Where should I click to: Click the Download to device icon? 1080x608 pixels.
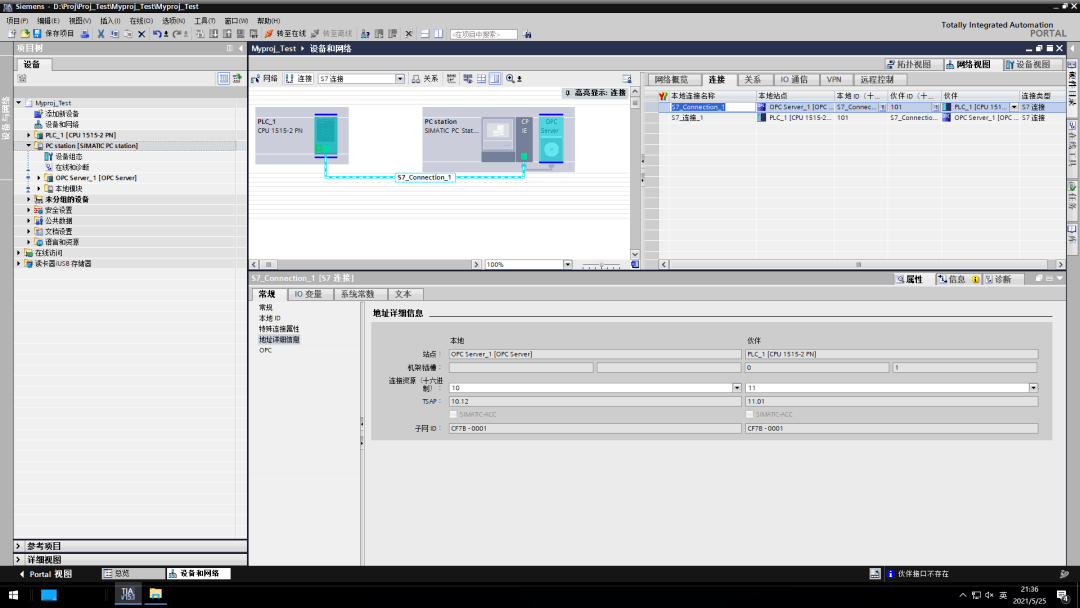214,34
